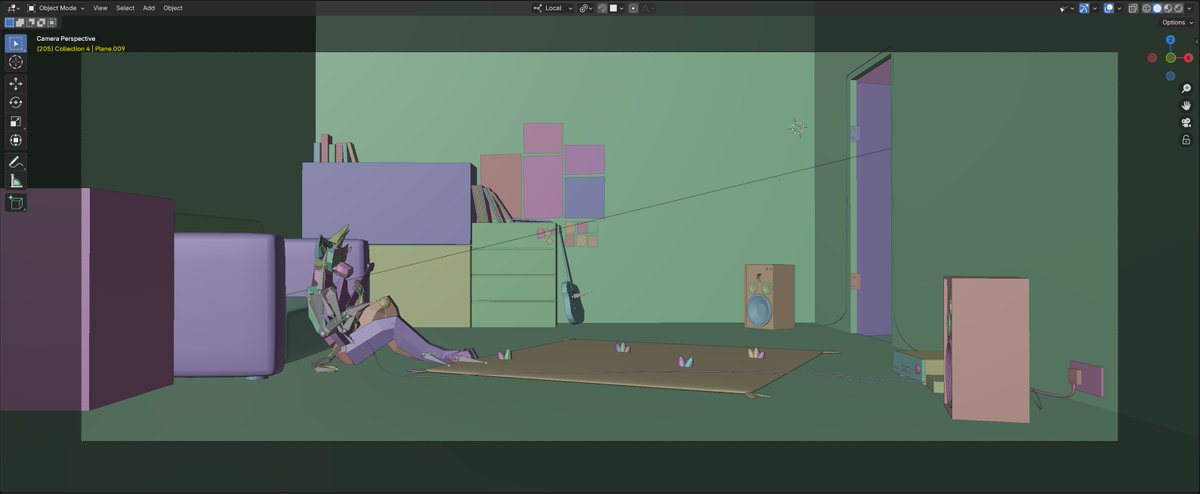This screenshot has height=494, width=1200.
Task: Open the Options popover
Action: coord(1177,22)
